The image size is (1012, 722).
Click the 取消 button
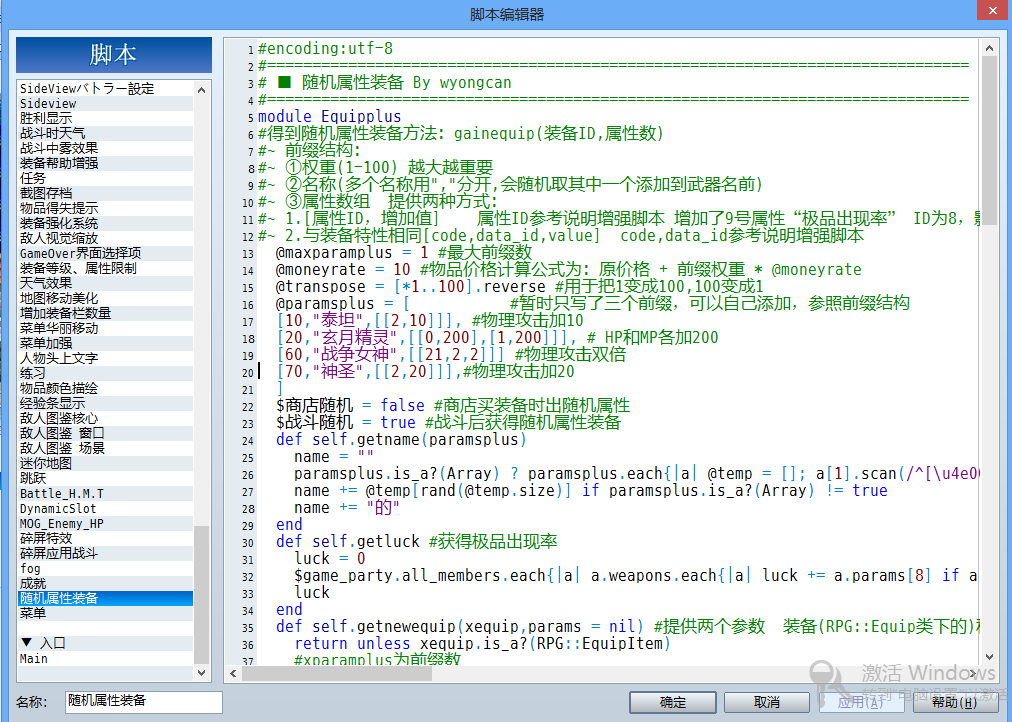[x=767, y=702]
